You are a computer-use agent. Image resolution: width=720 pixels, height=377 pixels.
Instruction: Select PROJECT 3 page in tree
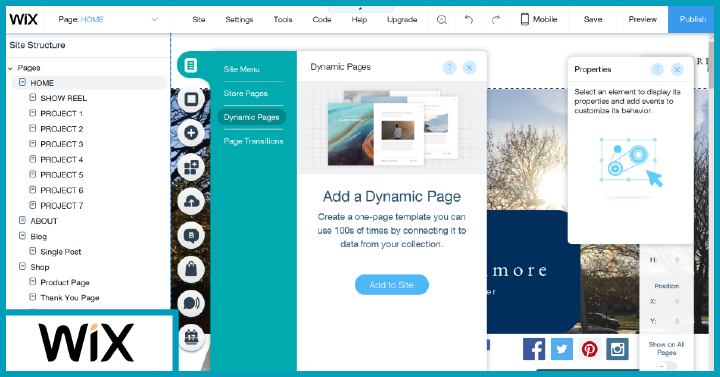(62, 144)
